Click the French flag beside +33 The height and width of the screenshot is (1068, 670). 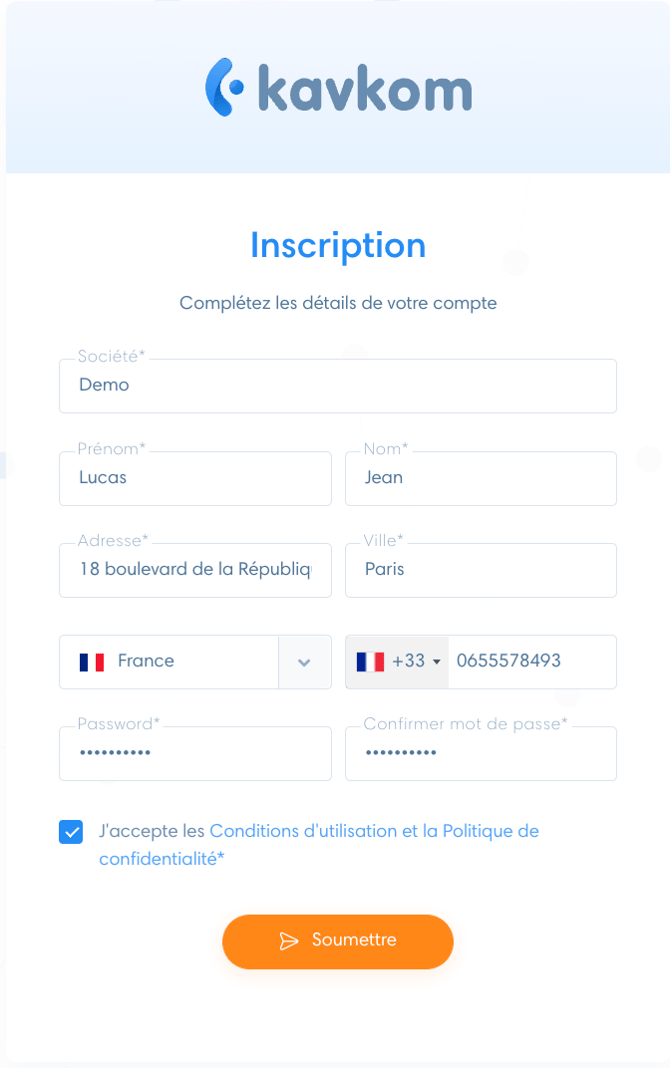pos(371,662)
